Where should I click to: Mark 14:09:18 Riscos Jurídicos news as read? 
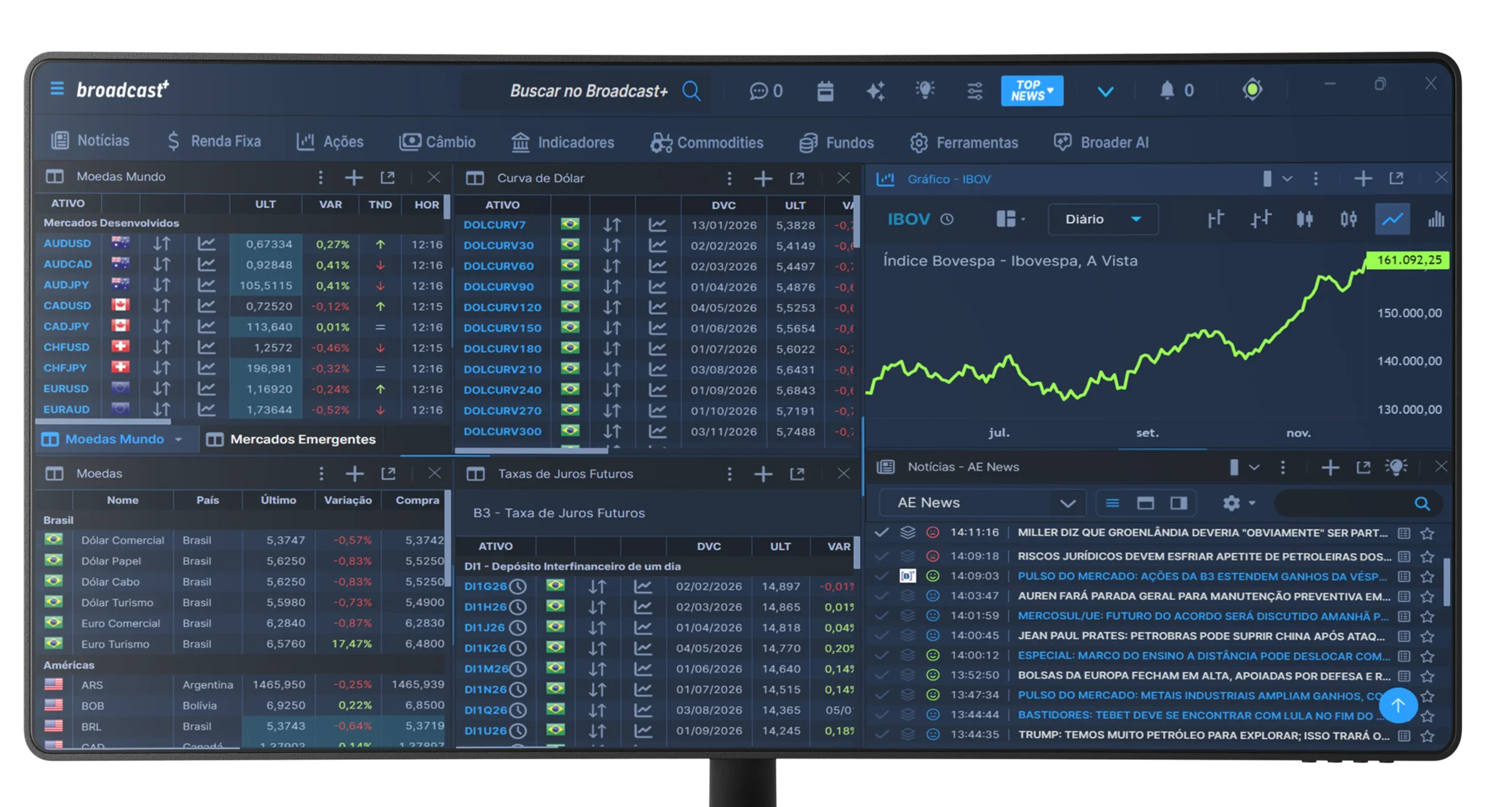882,556
